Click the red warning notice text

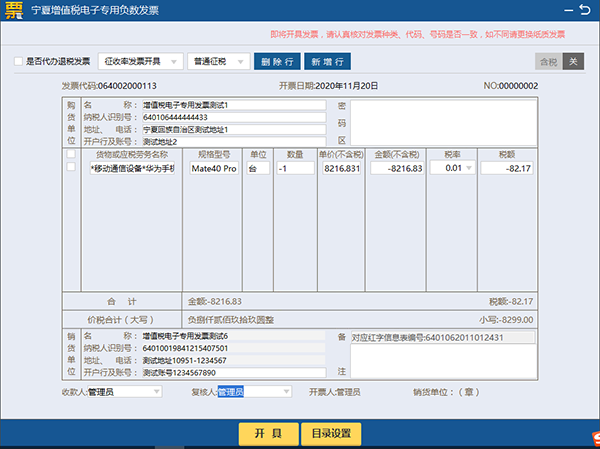tap(417, 34)
